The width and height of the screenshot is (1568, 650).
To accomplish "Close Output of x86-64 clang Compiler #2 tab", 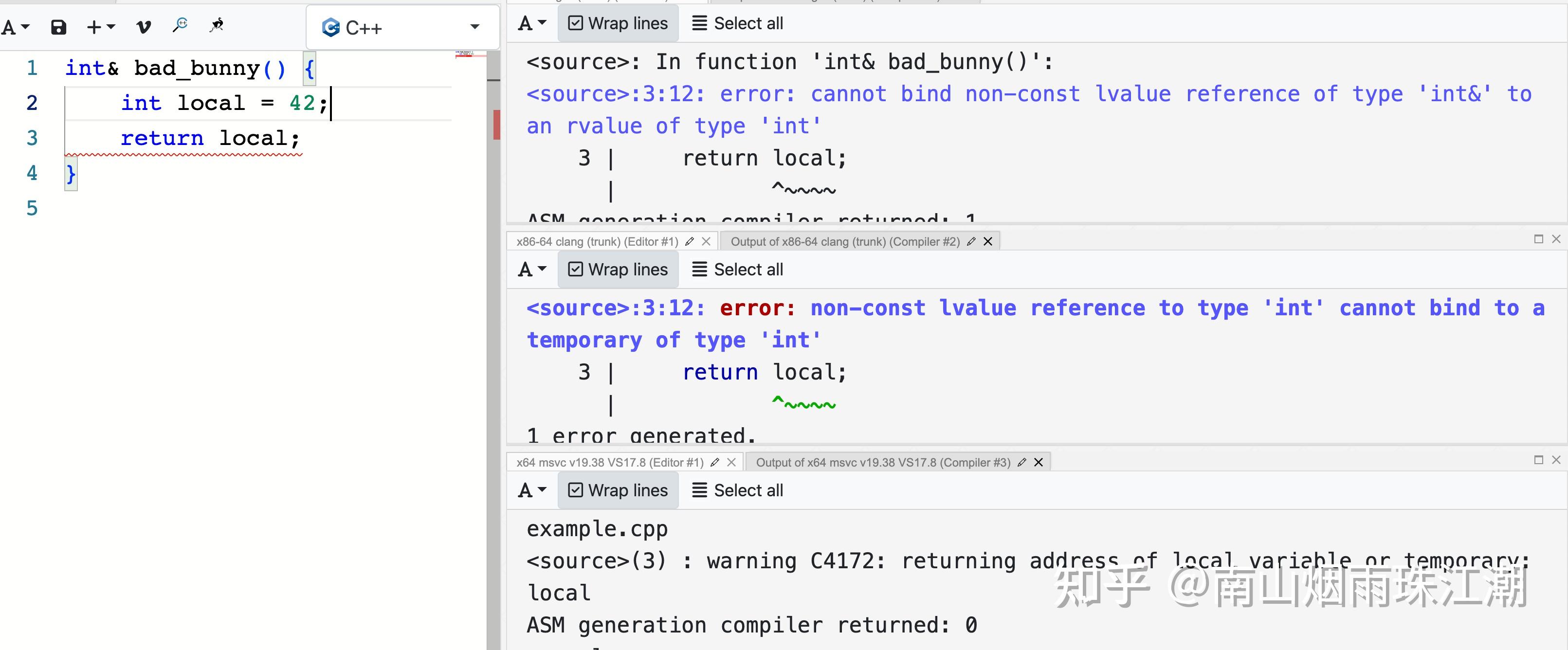I will [x=988, y=242].
